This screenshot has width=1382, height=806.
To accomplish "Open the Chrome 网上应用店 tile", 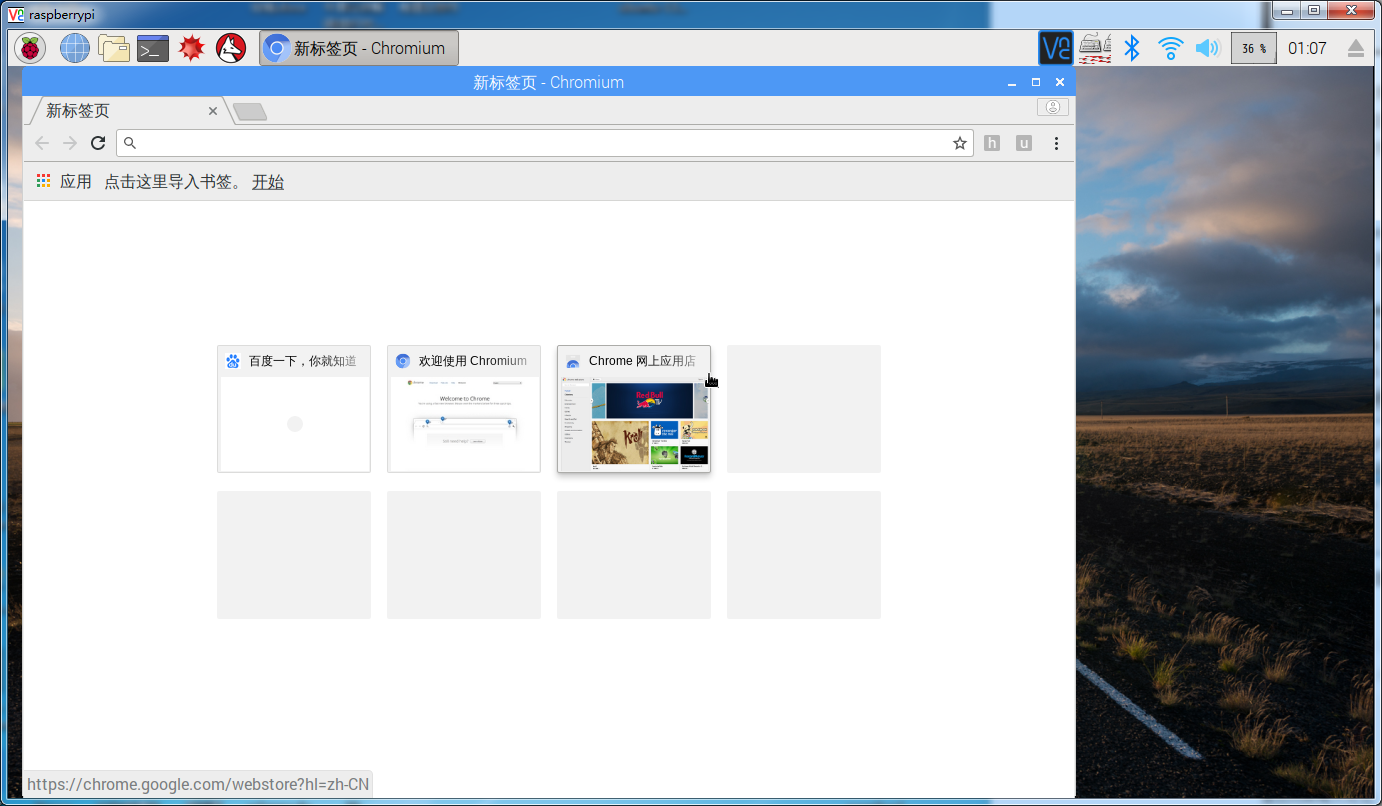I will pyautogui.click(x=634, y=409).
